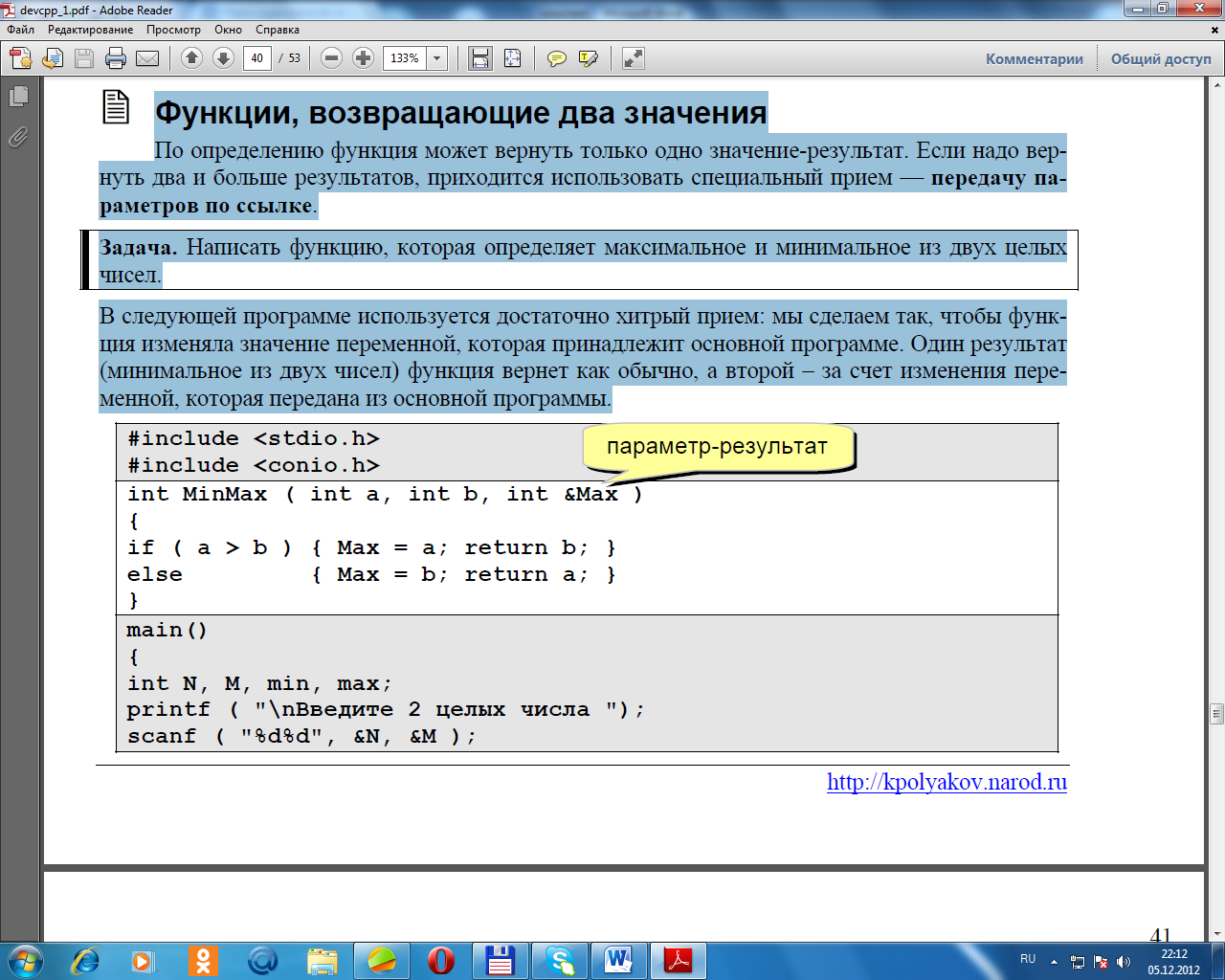Open zoom percentage dropdown arrow

(x=437, y=58)
